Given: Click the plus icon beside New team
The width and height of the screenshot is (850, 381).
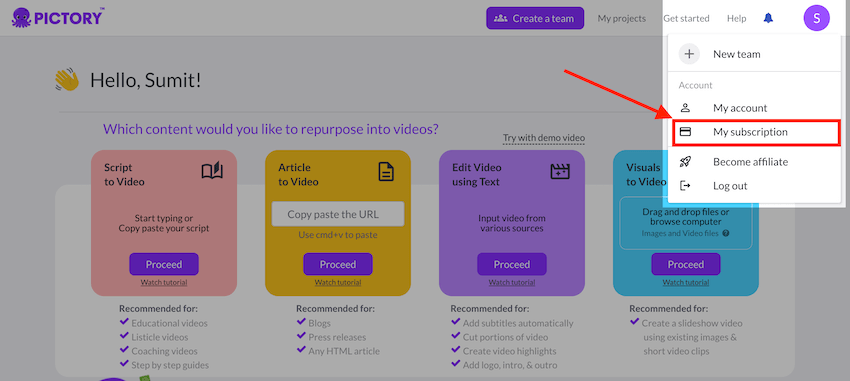Looking at the screenshot, I should (689, 54).
